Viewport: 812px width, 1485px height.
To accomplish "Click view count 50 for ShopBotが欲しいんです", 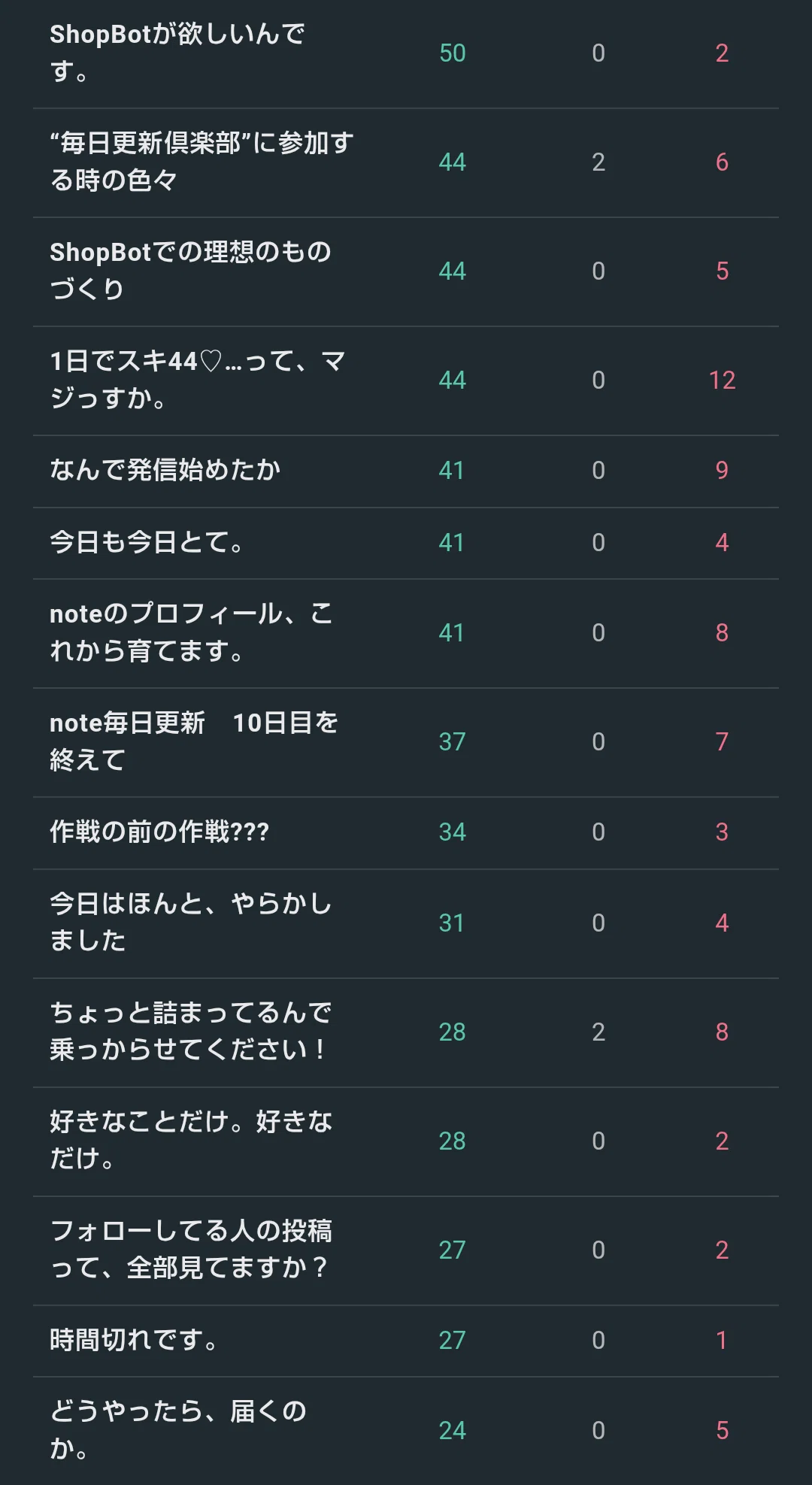I will pos(453,53).
